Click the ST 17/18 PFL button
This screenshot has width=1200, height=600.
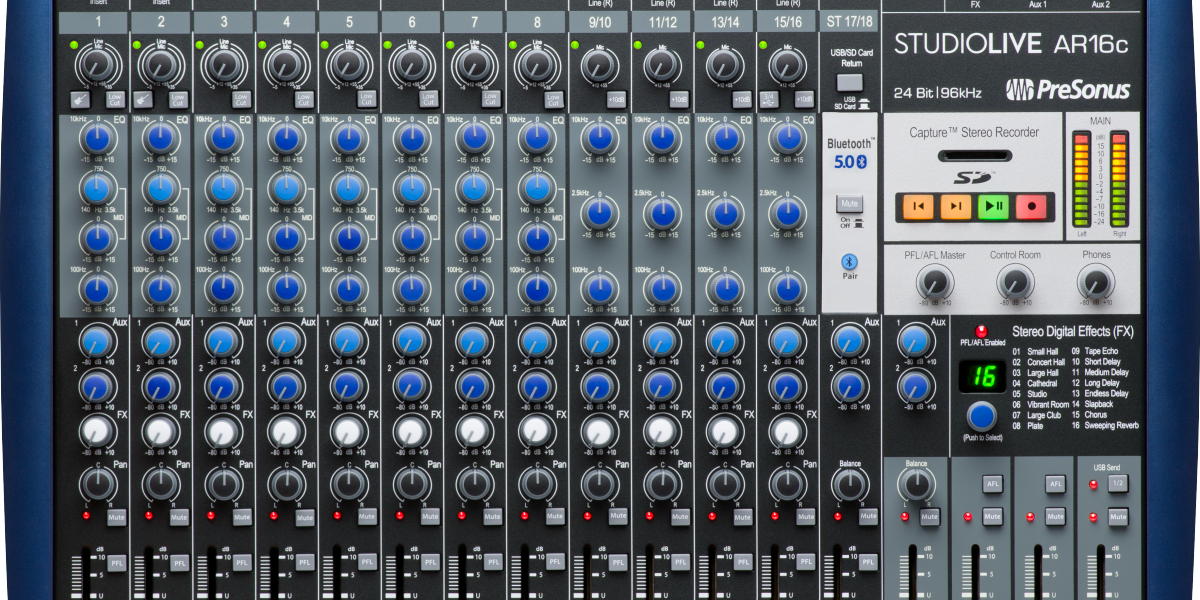pos(867,562)
